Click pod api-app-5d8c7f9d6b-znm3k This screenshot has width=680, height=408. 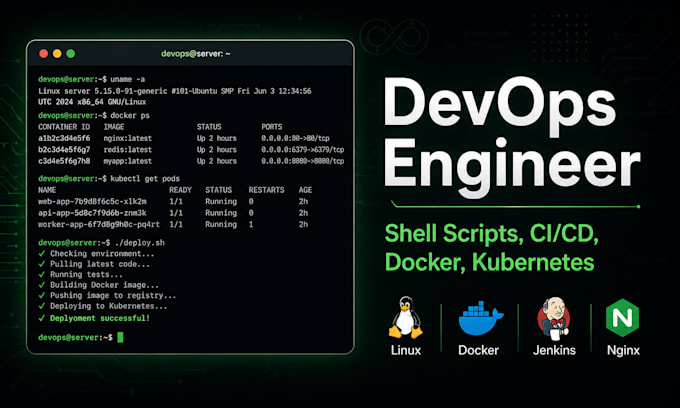(x=92, y=213)
